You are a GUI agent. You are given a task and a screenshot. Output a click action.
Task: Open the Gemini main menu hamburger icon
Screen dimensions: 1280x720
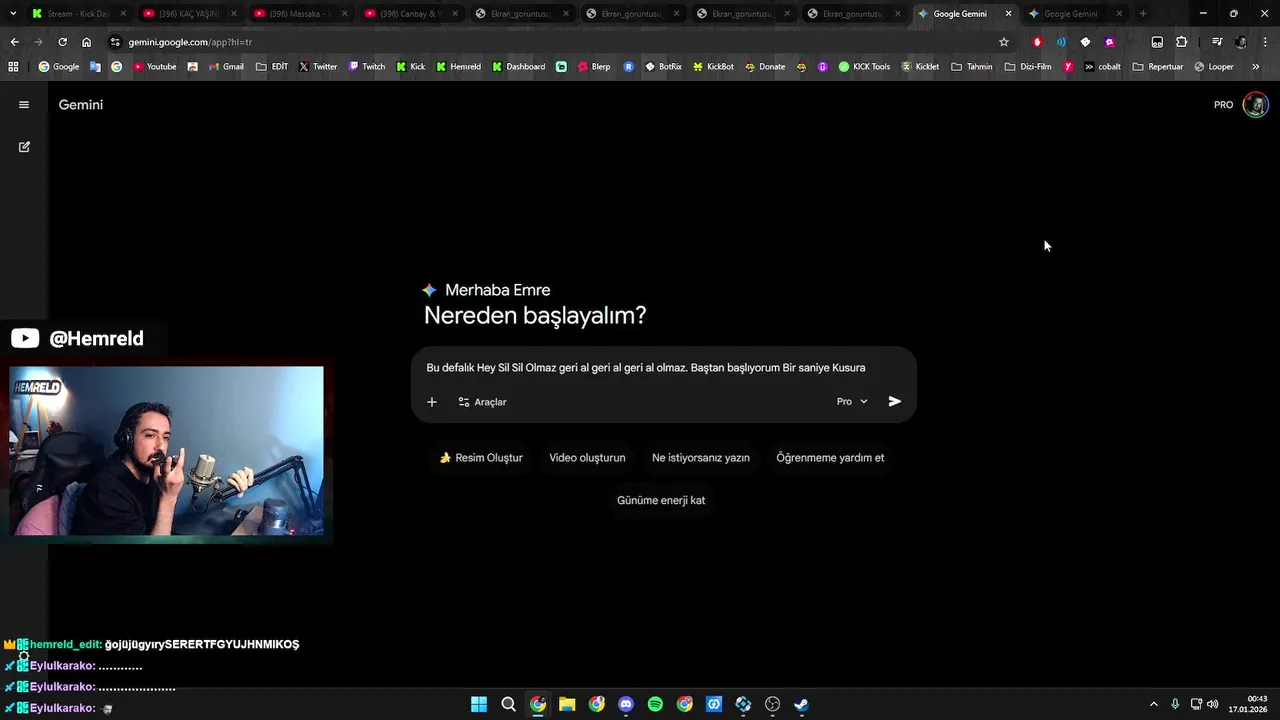tap(24, 104)
